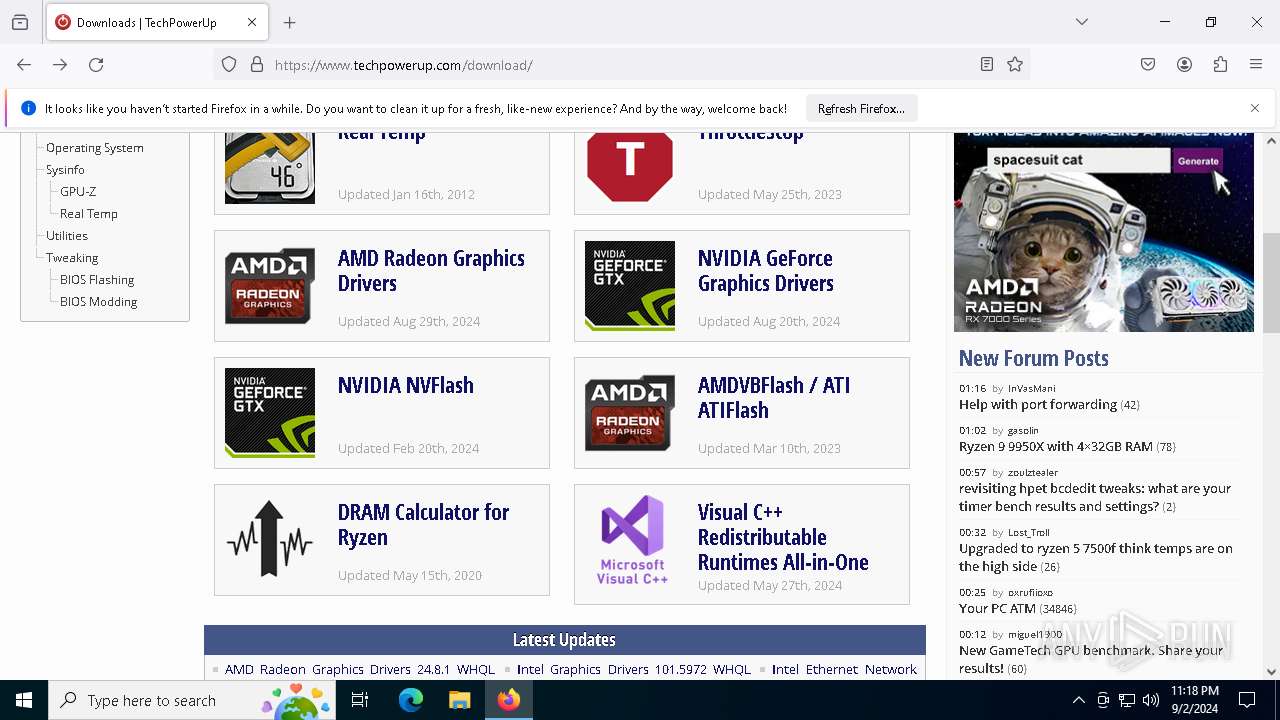Open recent browsing Firefox View icon

[x=20, y=22]
